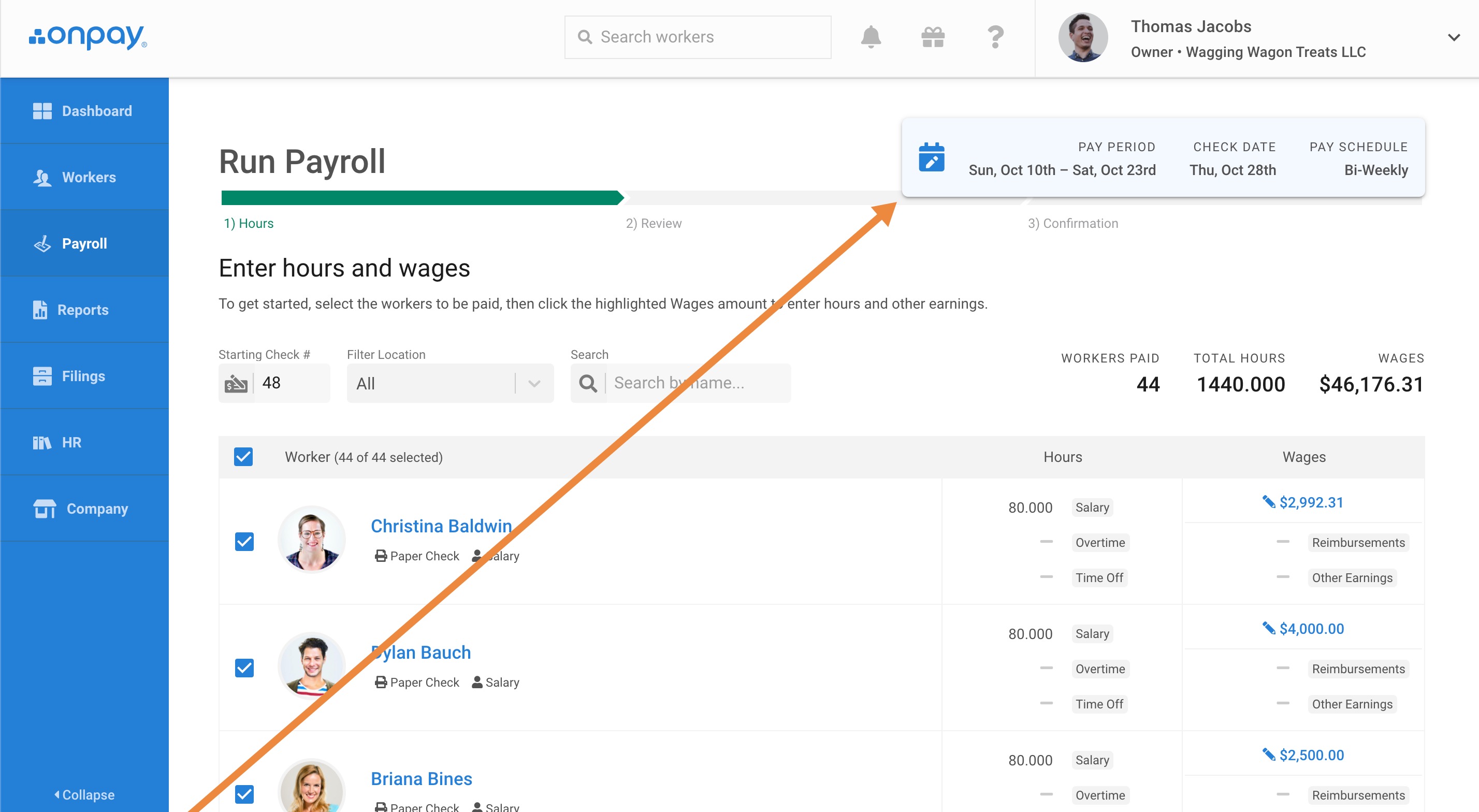
Task: Click the help question mark icon
Action: pyautogui.click(x=995, y=37)
